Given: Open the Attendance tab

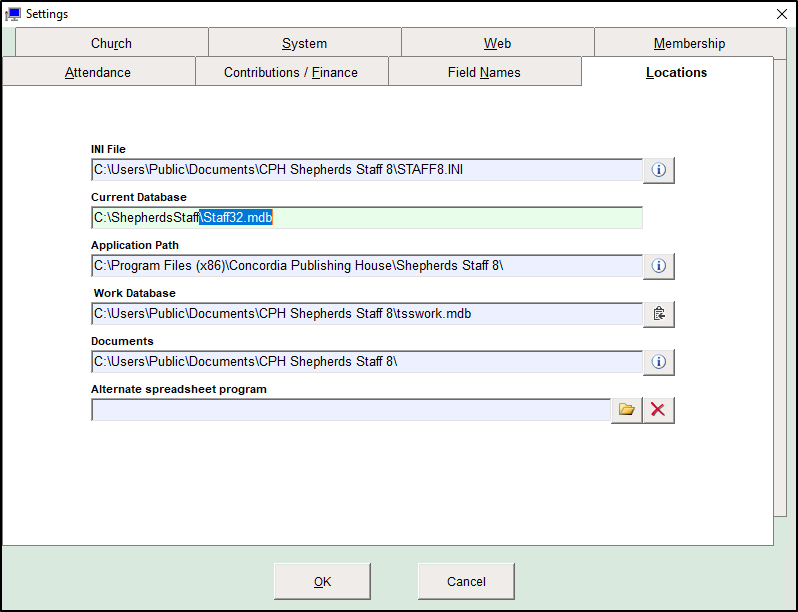Looking at the screenshot, I should click(98, 72).
